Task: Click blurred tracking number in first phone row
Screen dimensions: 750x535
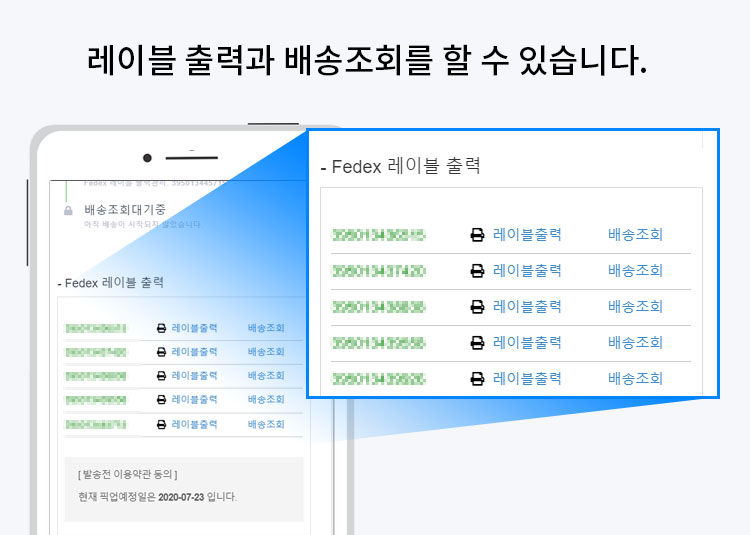Action: click(96, 328)
